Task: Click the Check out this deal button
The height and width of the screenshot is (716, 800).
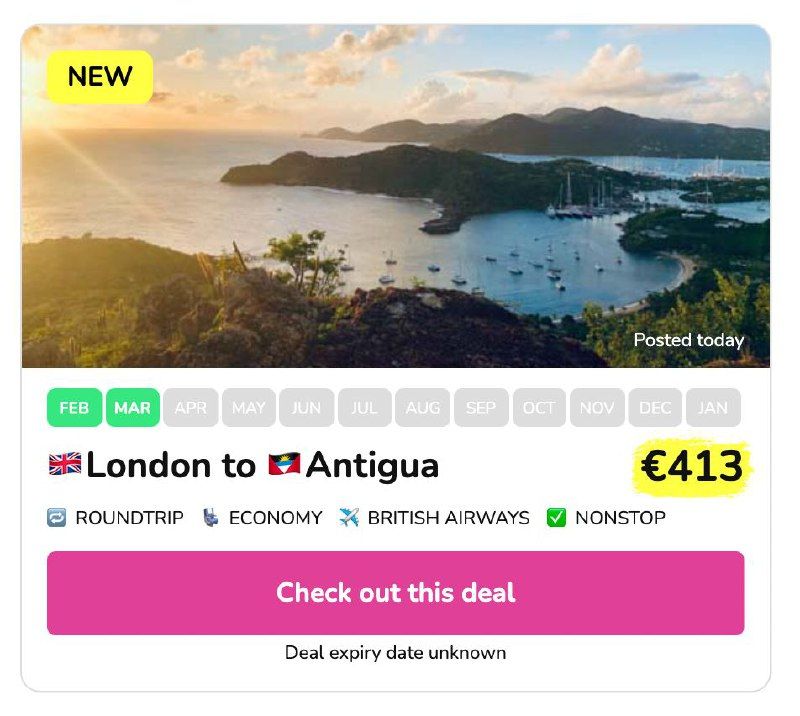Action: point(395,593)
